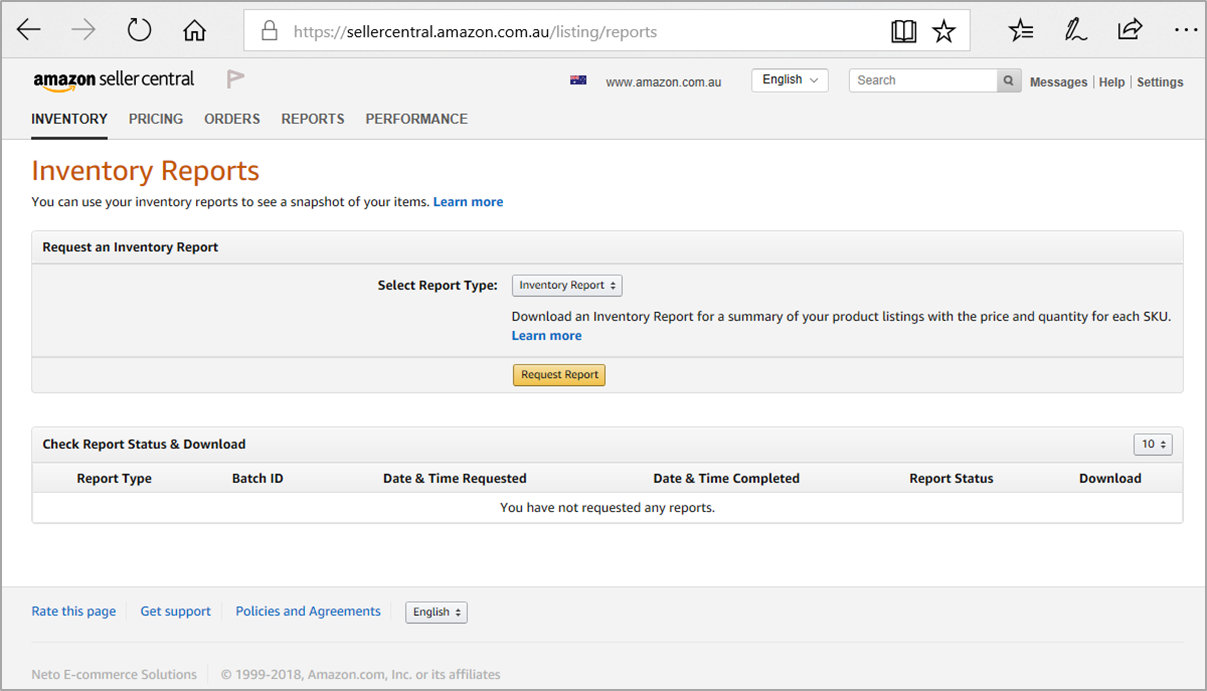
Task: Click 'You have not requested any reports.' text
Action: pyautogui.click(x=608, y=508)
